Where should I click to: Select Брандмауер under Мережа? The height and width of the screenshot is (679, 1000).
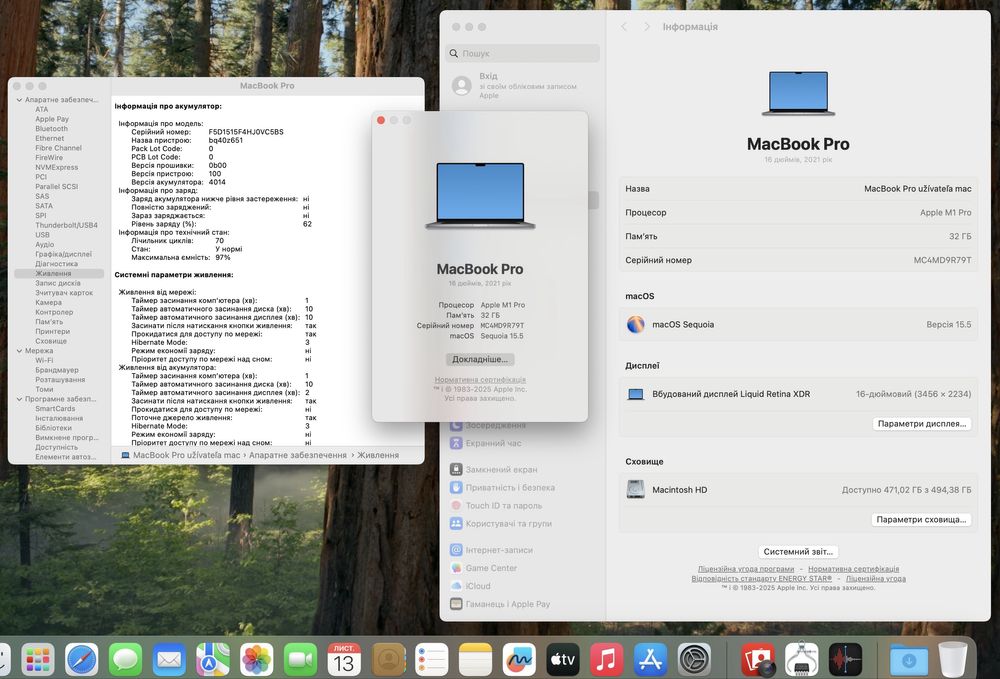pos(57,370)
